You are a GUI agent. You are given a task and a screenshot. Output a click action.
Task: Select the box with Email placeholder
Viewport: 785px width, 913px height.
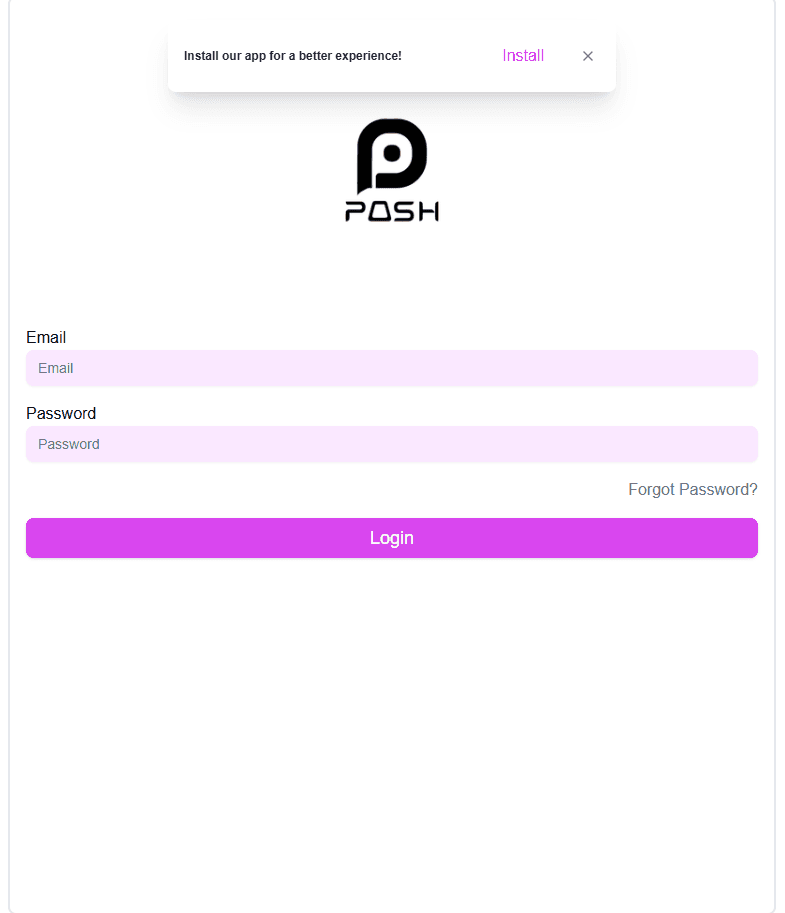click(x=392, y=368)
